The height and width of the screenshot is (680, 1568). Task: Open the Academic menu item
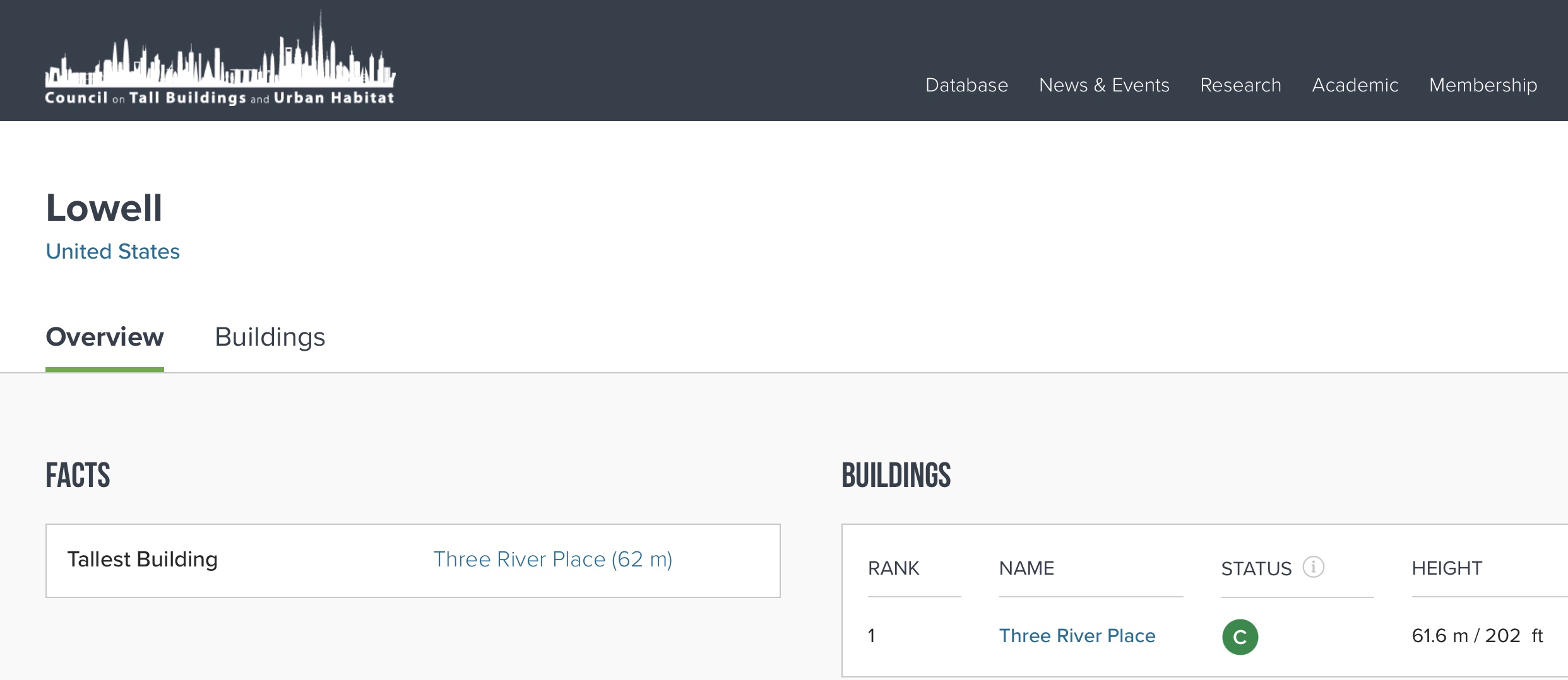click(x=1355, y=85)
